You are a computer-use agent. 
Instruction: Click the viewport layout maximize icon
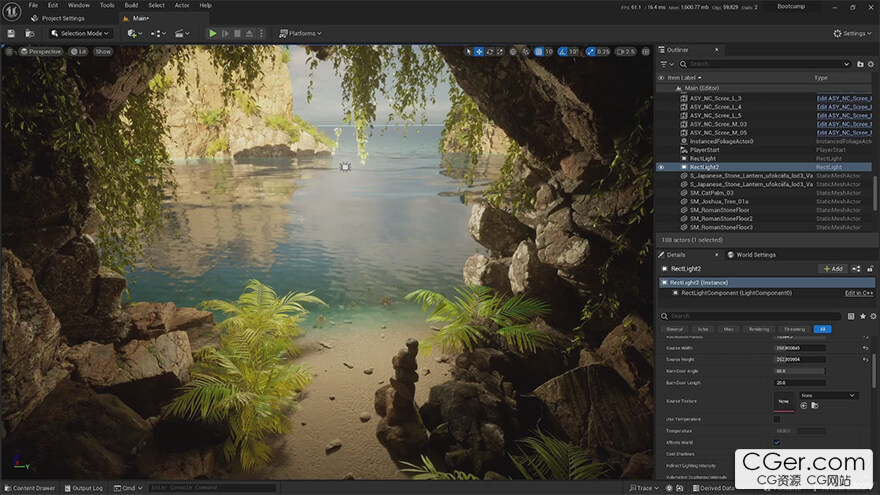(646, 52)
